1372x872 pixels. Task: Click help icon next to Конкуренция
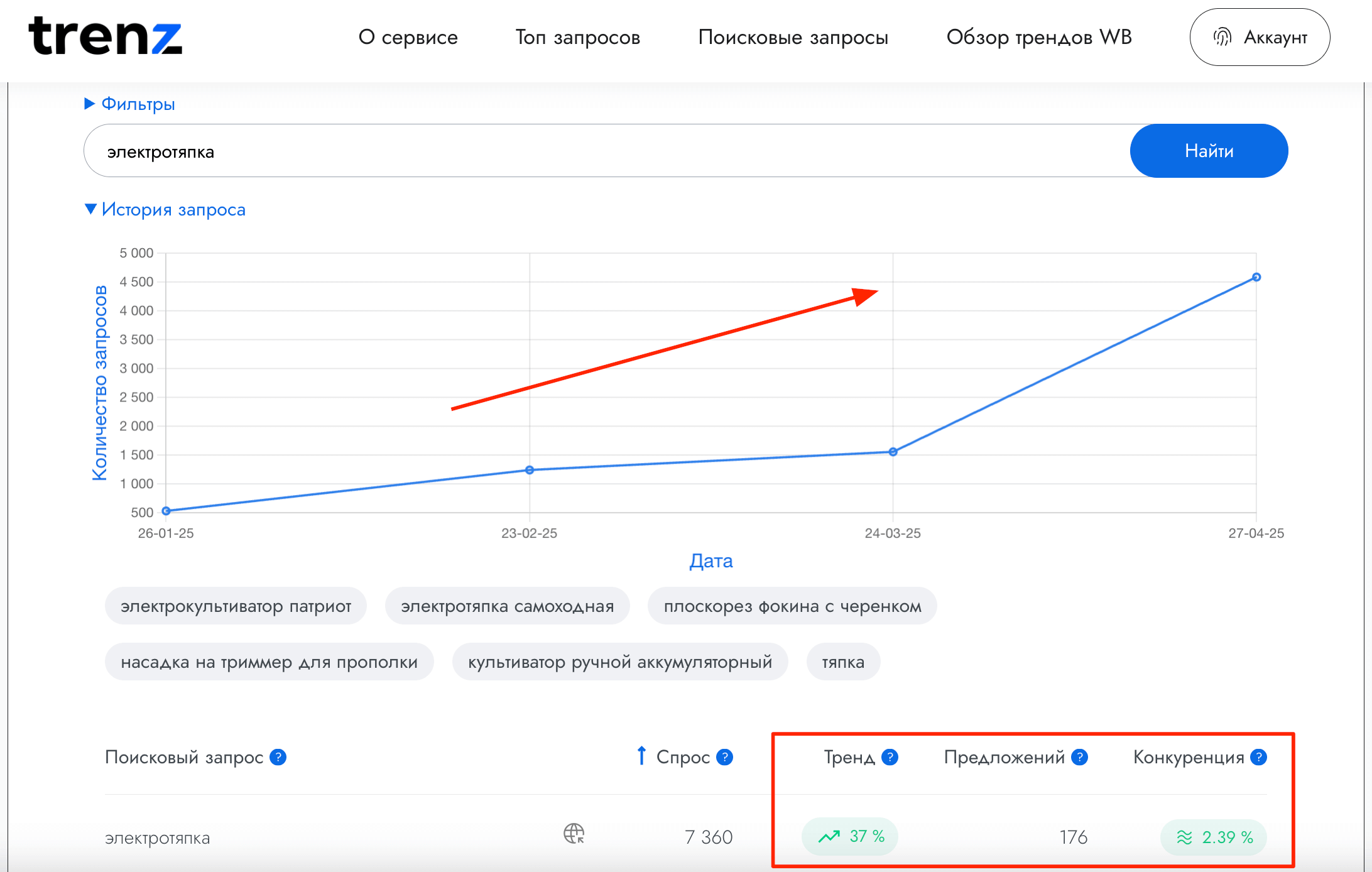click(x=1258, y=757)
